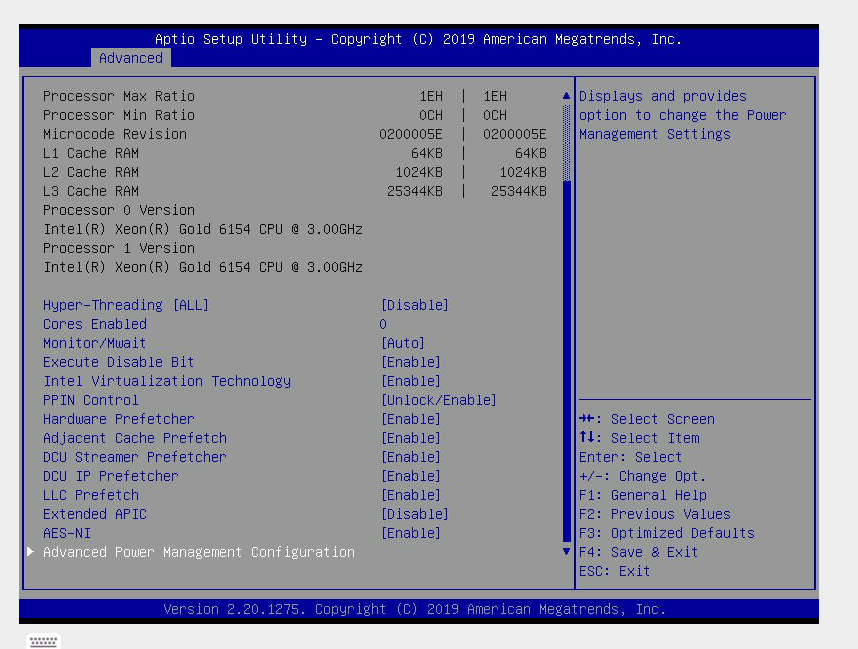858x649 pixels.
Task: Click the ESC: Exit hint
Action: pyautogui.click(x=614, y=571)
